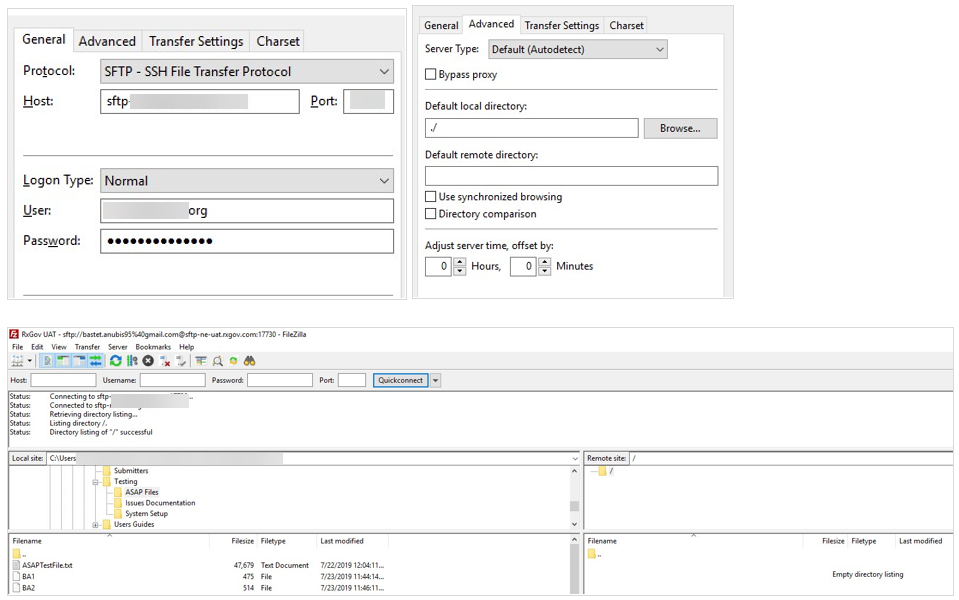Open file search binoculars icon
The image size is (959, 600).
pos(249,361)
